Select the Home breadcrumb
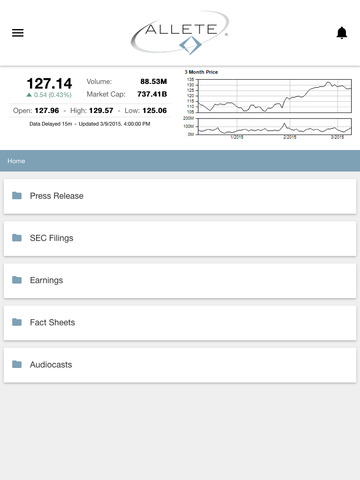 coord(16,161)
